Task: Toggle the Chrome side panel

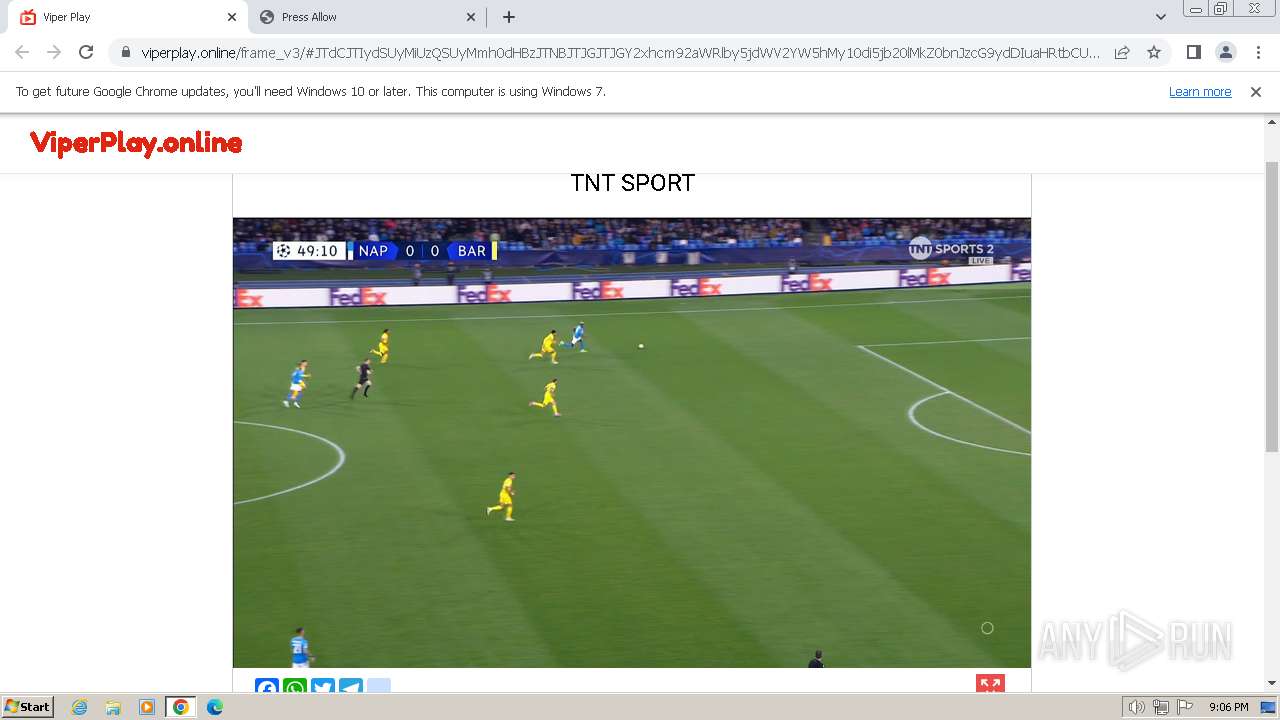Action: (x=1193, y=52)
